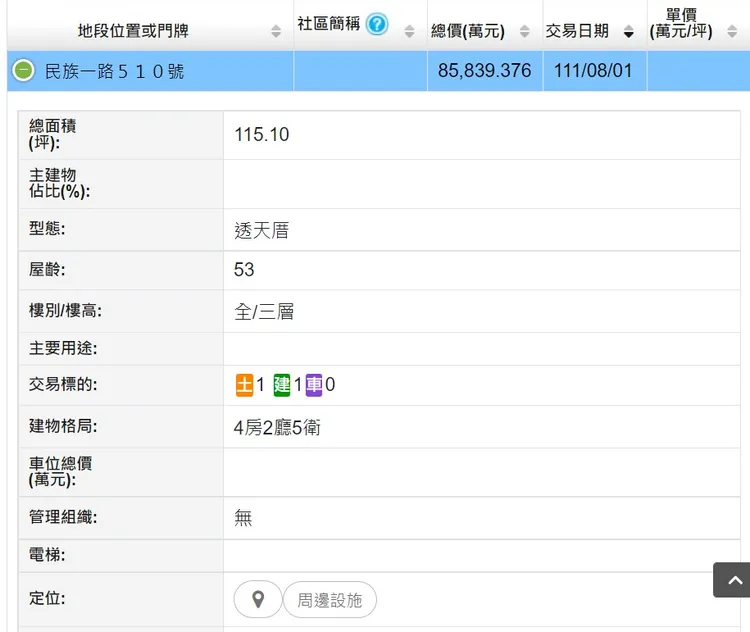The width and height of the screenshot is (750, 632).
Task: Select the 總面積(坪) label
Action: [x=52, y=134]
